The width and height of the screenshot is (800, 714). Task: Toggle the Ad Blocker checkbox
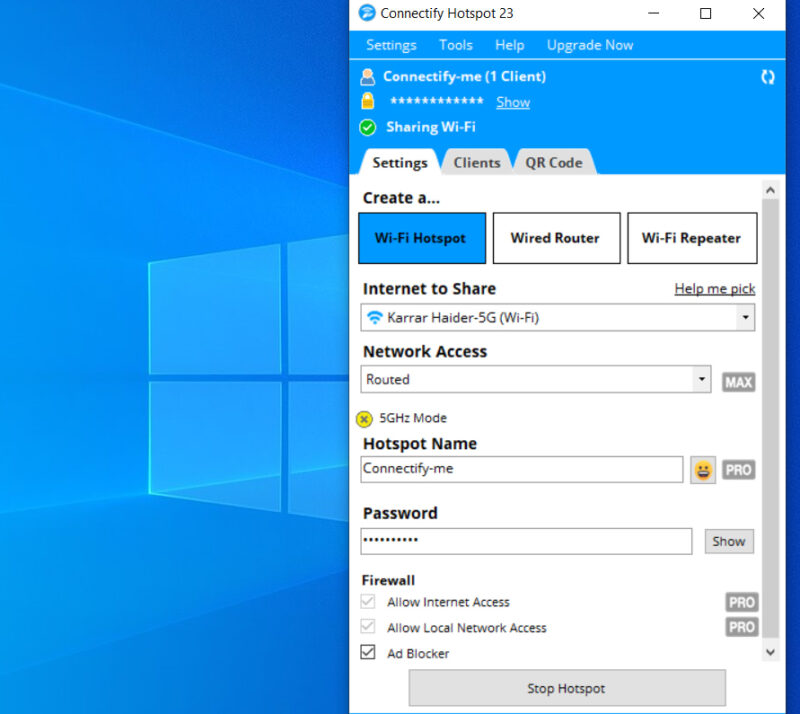(368, 653)
